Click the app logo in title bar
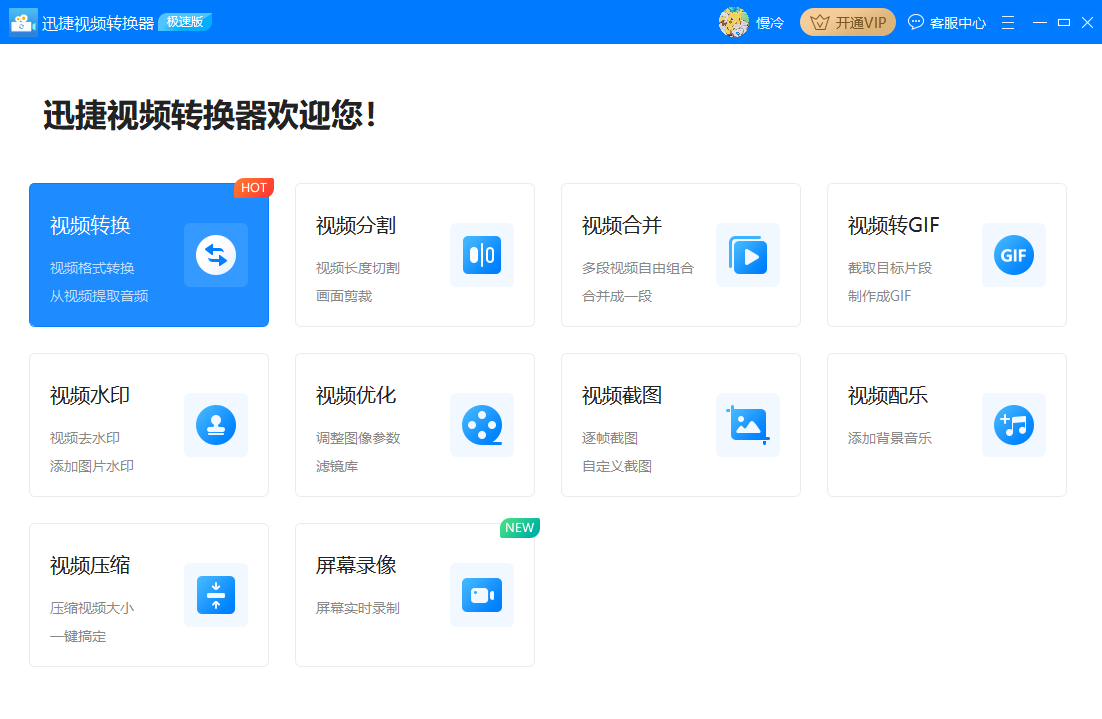This screenshot has width=1102, height=719. point(24,21)
